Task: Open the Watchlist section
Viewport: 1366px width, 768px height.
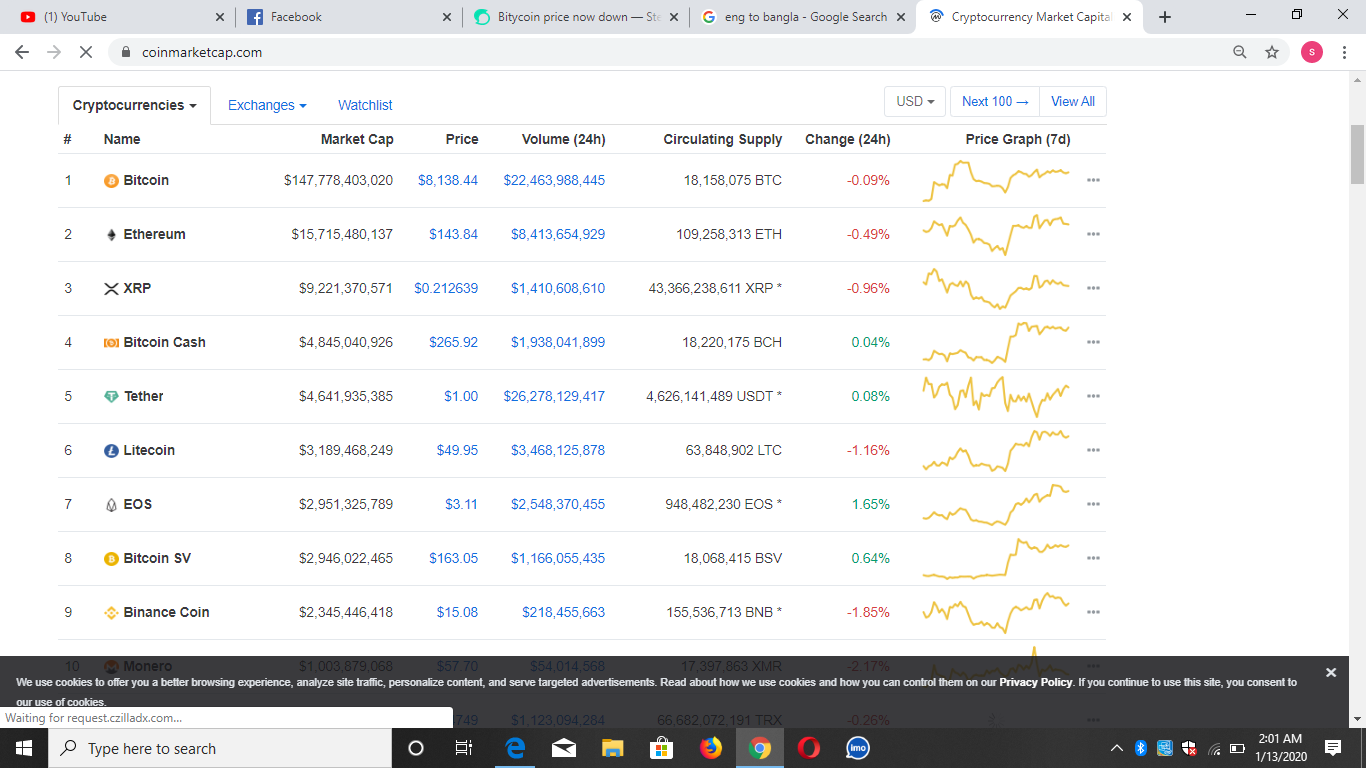Action: point(364,104)
